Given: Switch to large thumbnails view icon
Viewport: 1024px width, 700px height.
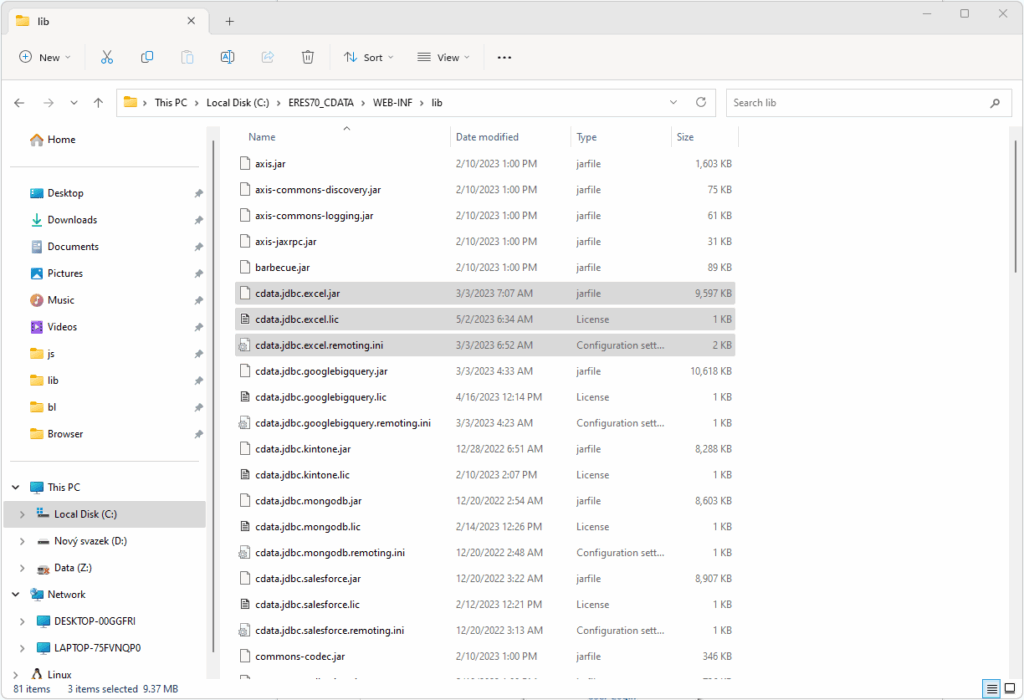Looking at the screenshot, I should tap(1009, 688).
